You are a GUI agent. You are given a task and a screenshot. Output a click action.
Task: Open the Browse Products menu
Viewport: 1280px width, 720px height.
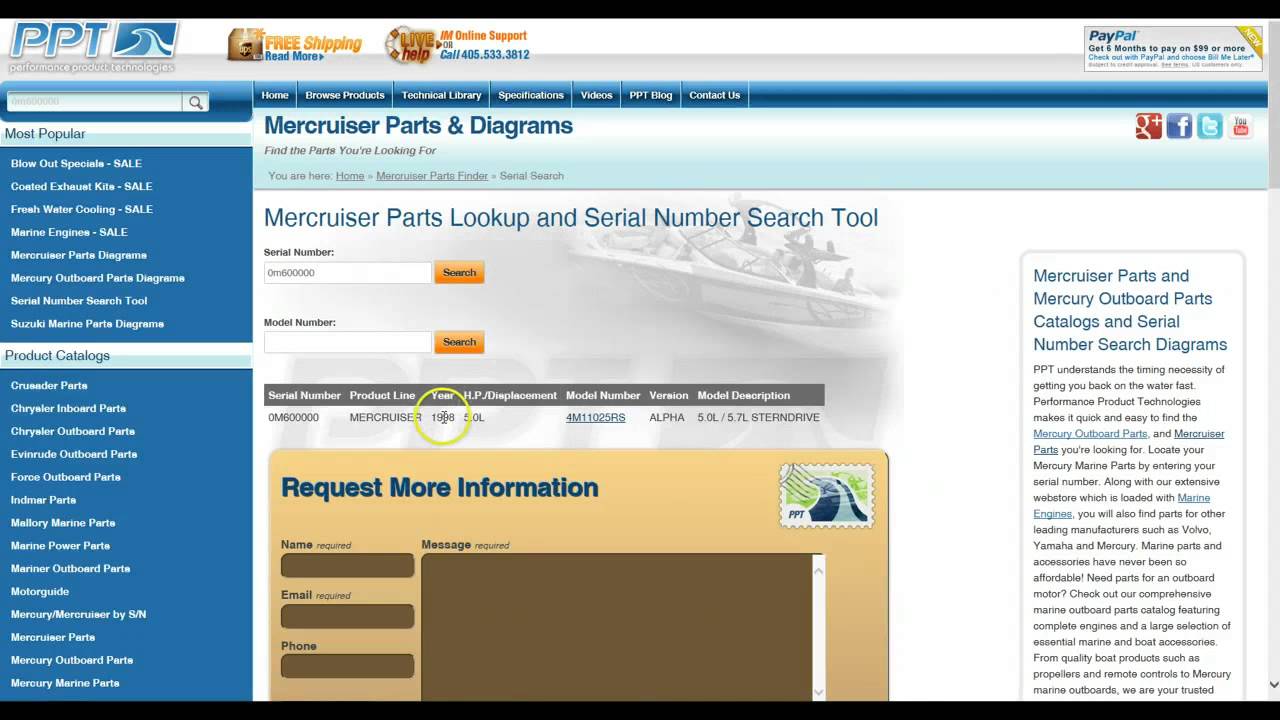click(345, 95)
